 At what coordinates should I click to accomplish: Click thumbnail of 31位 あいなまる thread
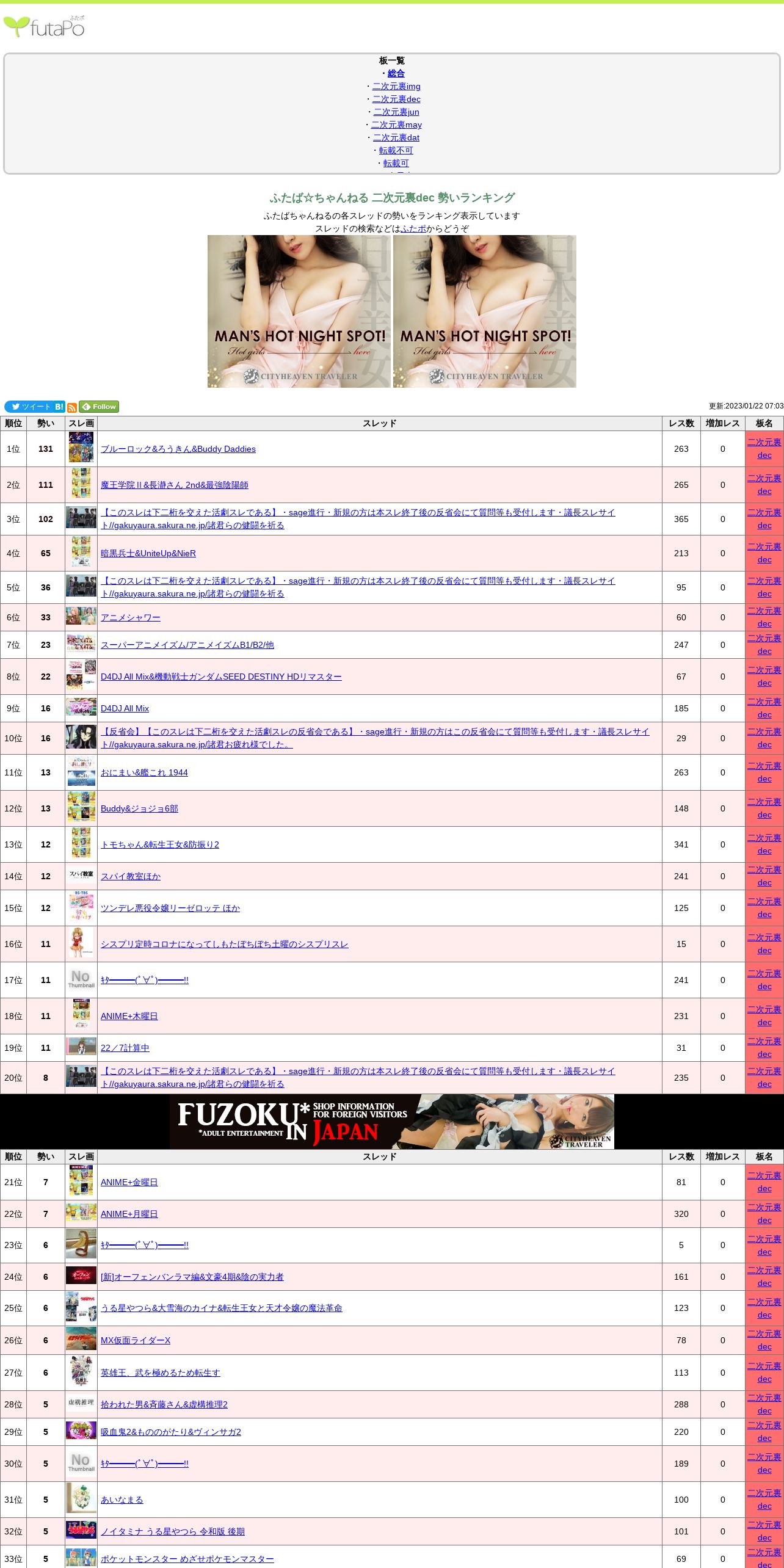(81, 1498)
